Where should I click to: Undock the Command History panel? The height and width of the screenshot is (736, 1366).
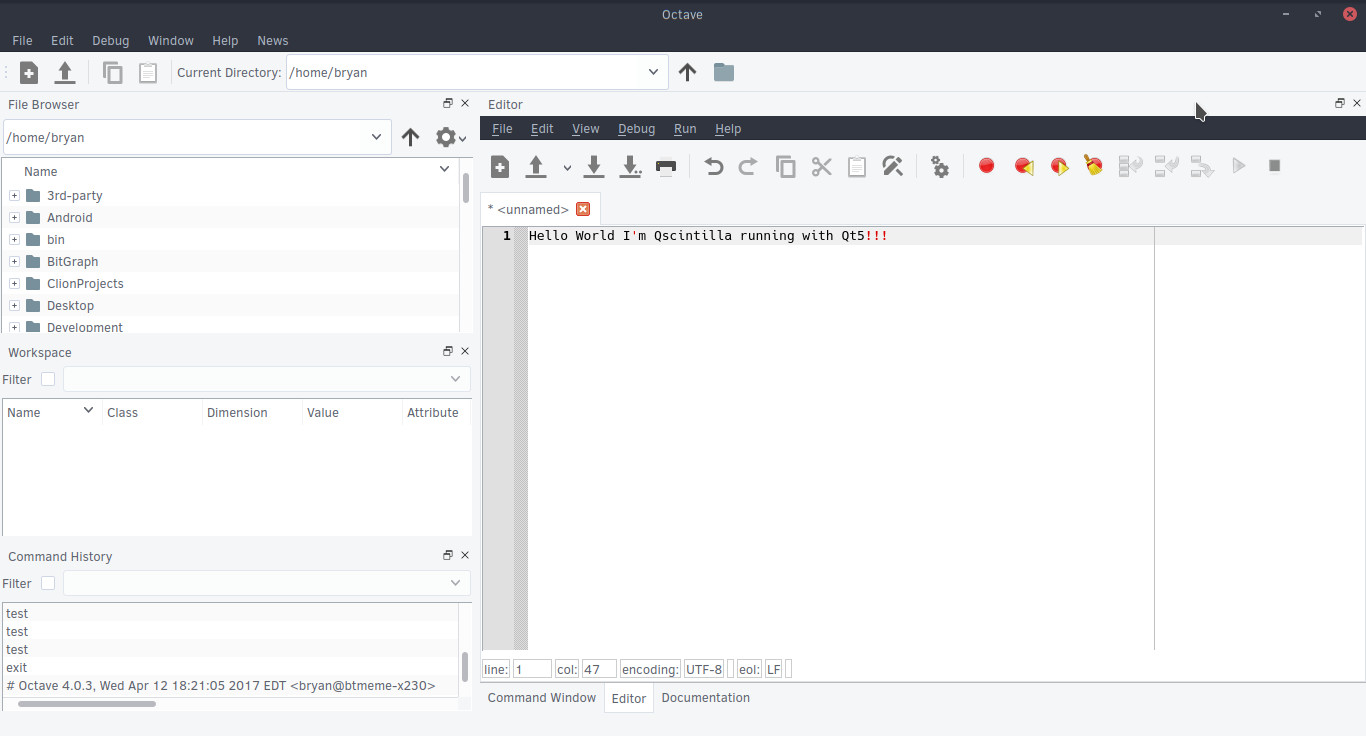[448, 556]
